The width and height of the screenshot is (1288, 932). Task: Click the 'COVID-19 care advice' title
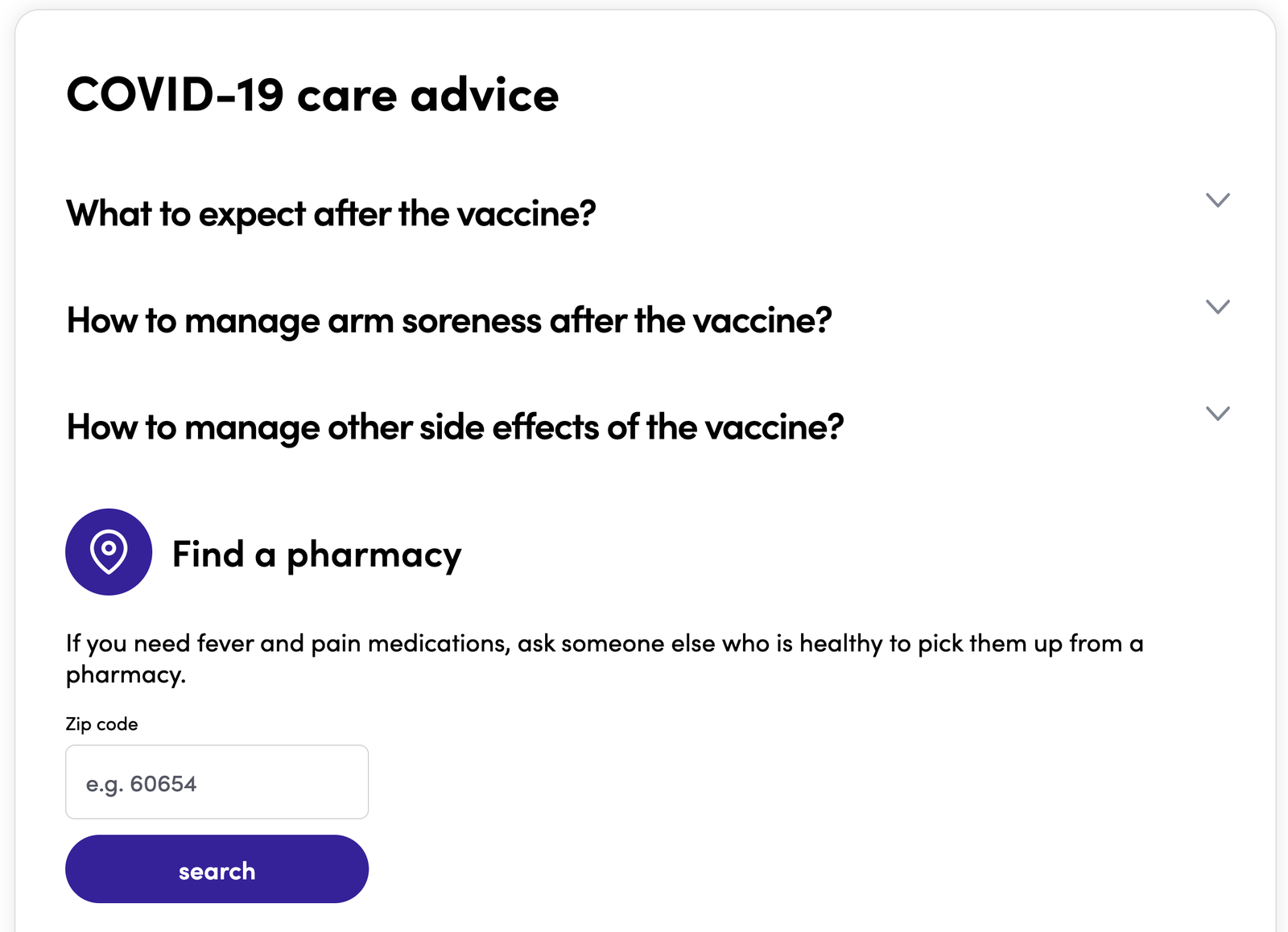pos(312,95)
